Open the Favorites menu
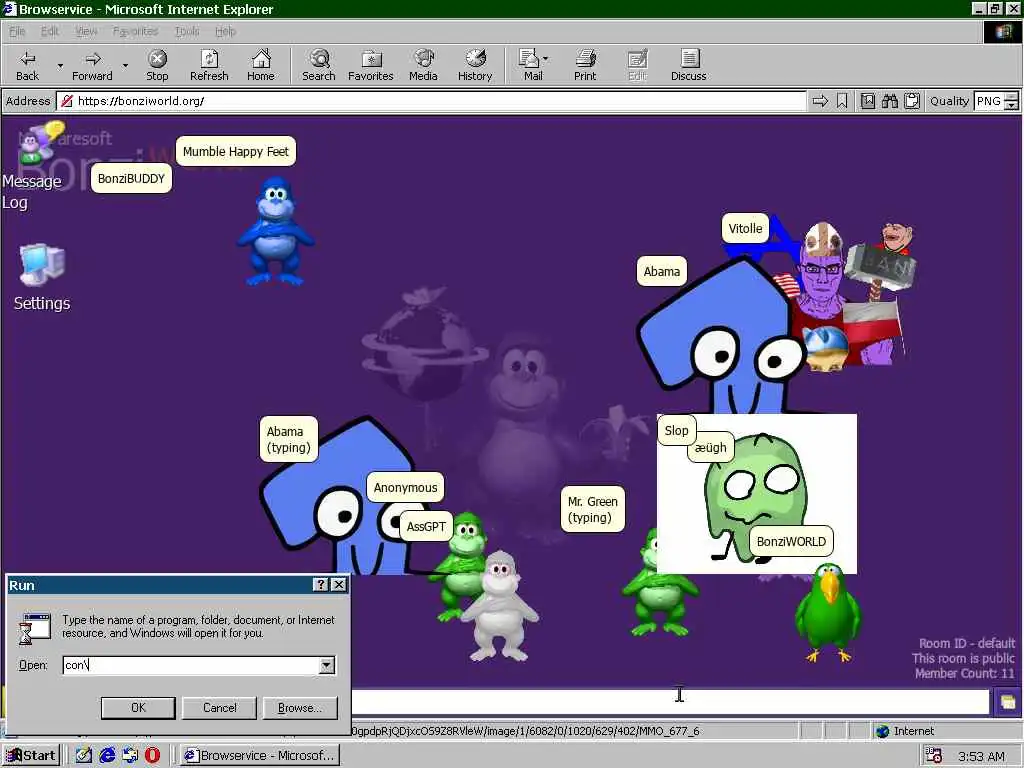This screenshot has width=1024, height=768. coord(135,31)
